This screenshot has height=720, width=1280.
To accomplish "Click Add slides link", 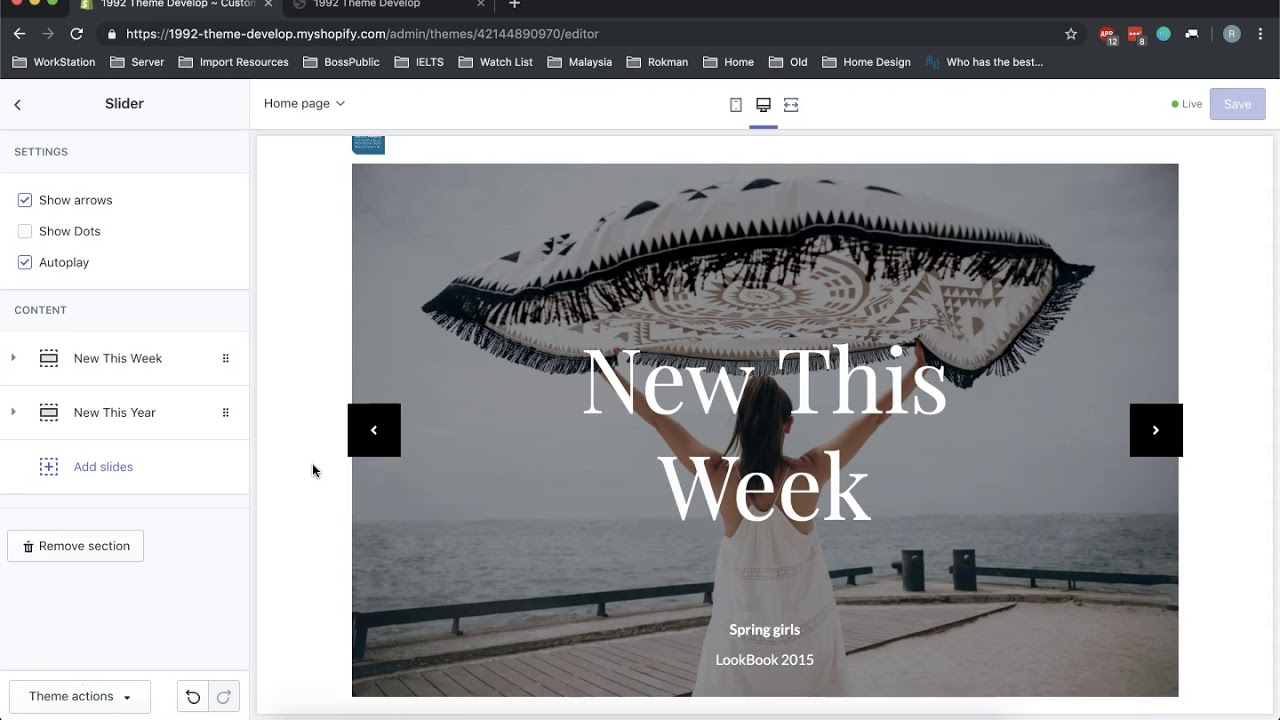I will coord(103,467).
